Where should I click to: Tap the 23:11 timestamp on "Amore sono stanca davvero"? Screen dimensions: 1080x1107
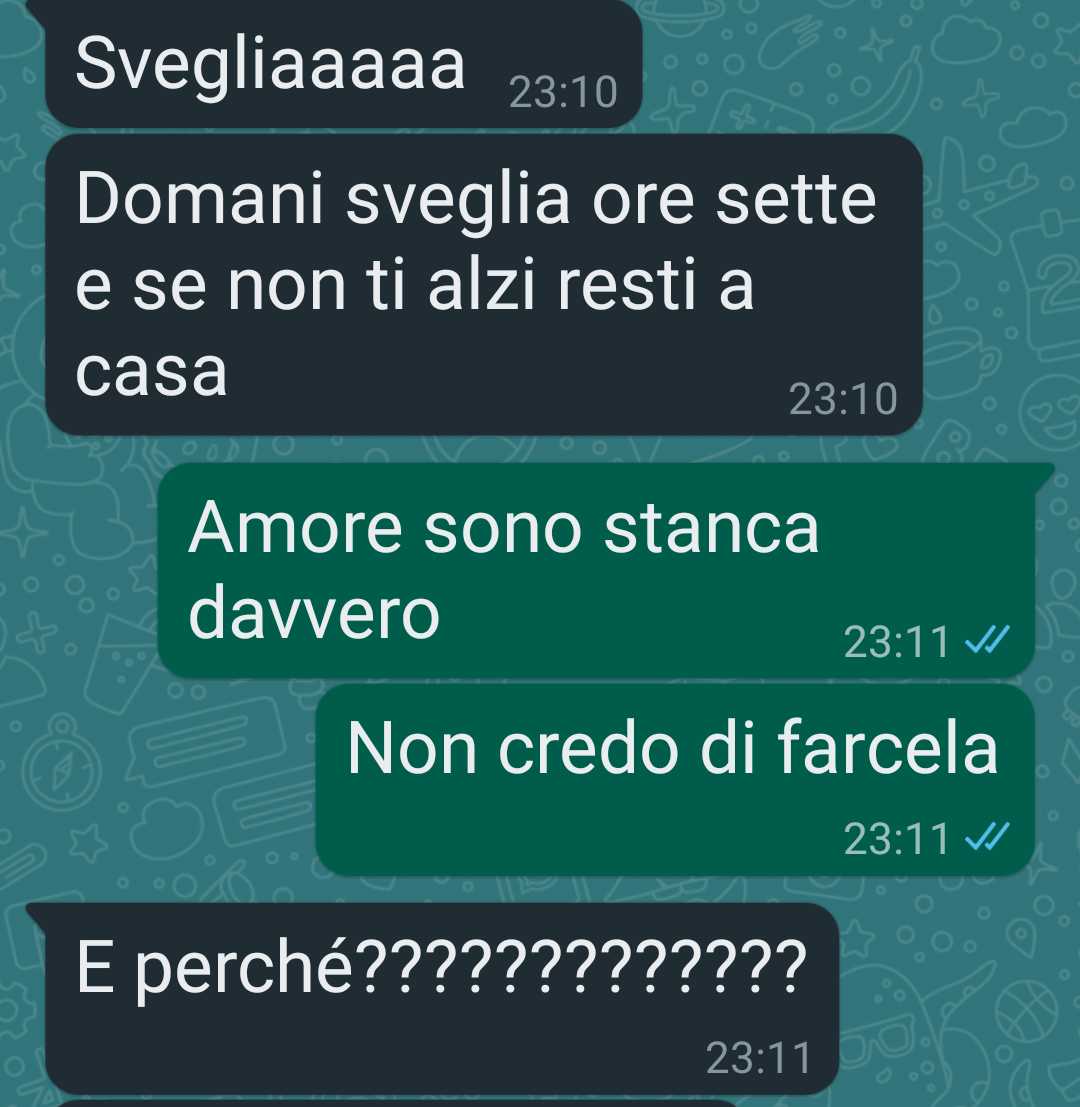click(x=896, y=642)
